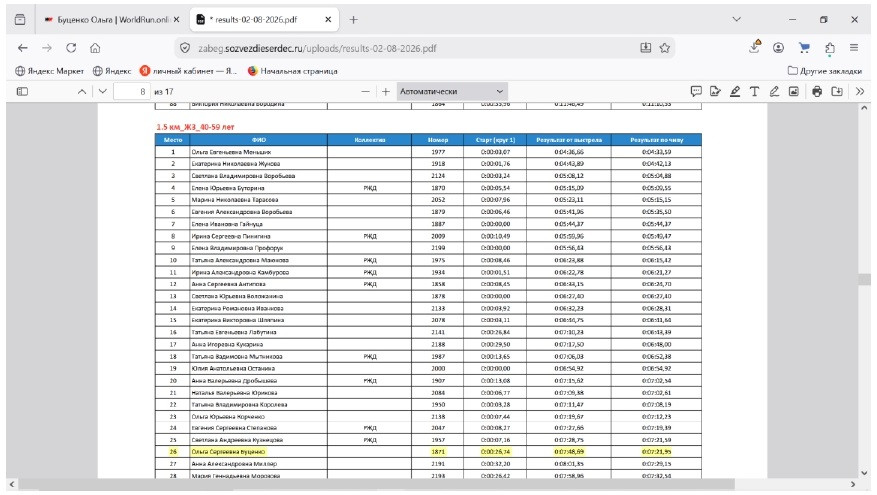Image resolution: width=877 pixels, height=495 pixels.
Task: Print the PDF document
Action: click(817, 91)
